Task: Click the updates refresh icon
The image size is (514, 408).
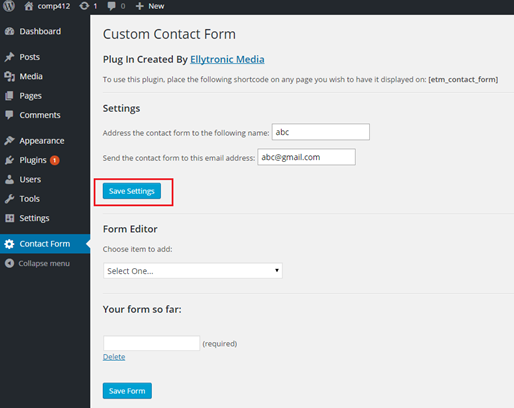Action: 84,6
